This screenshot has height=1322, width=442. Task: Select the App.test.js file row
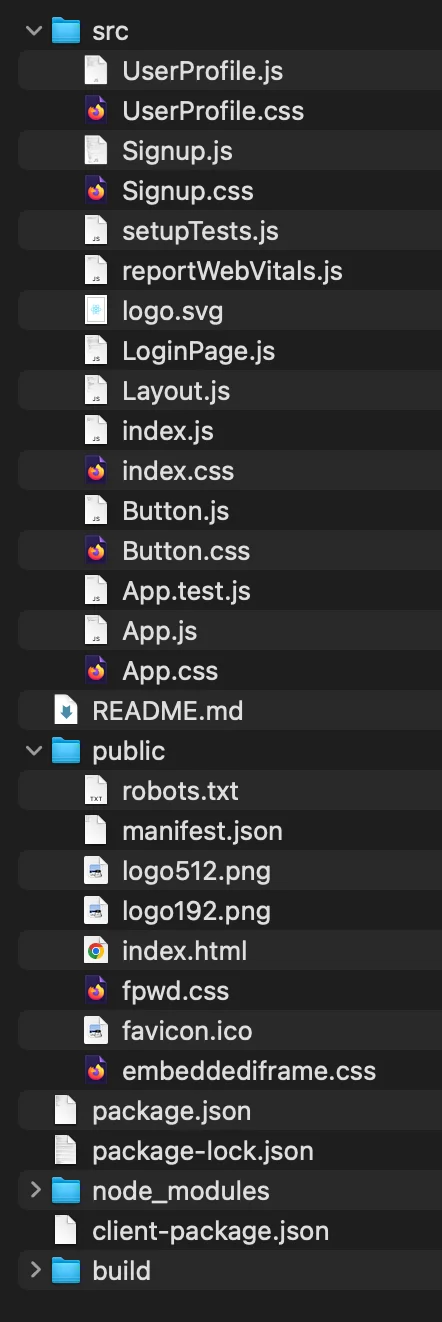[229, 591]
